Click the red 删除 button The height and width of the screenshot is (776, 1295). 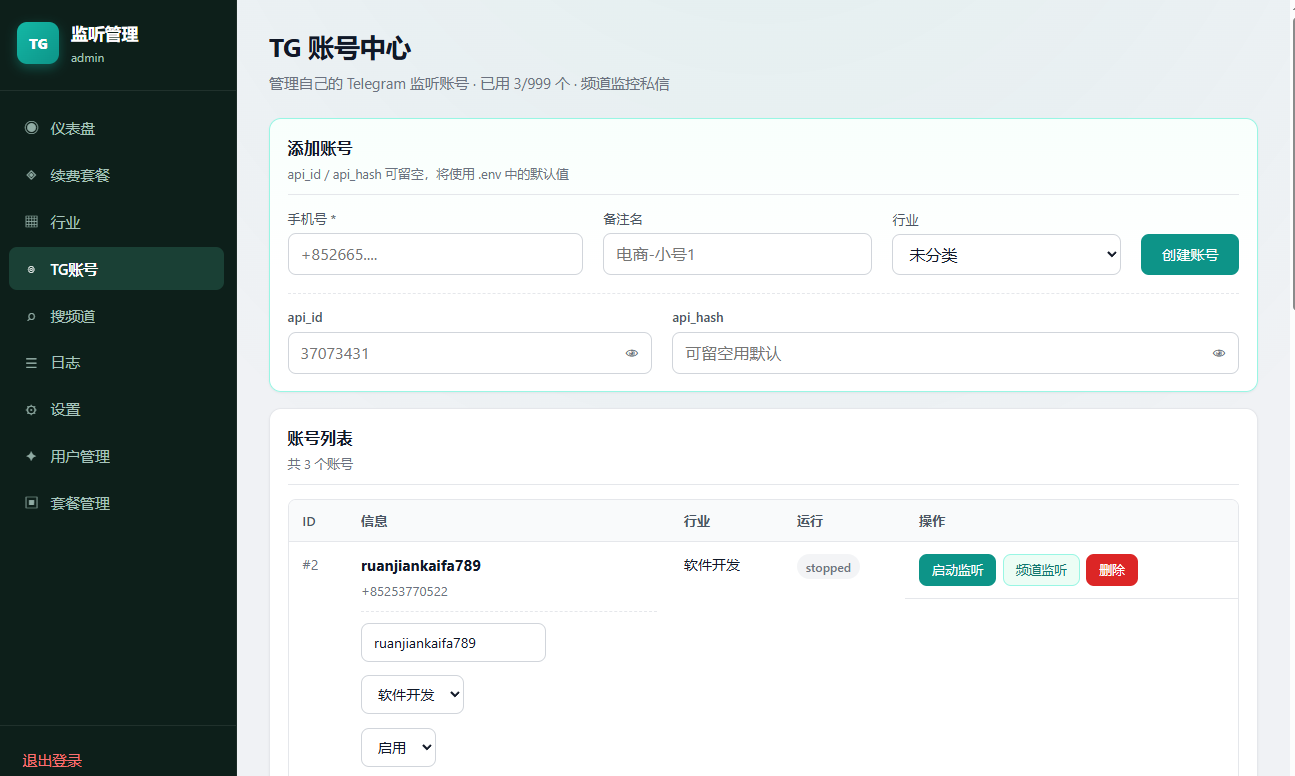(1112, 570)
